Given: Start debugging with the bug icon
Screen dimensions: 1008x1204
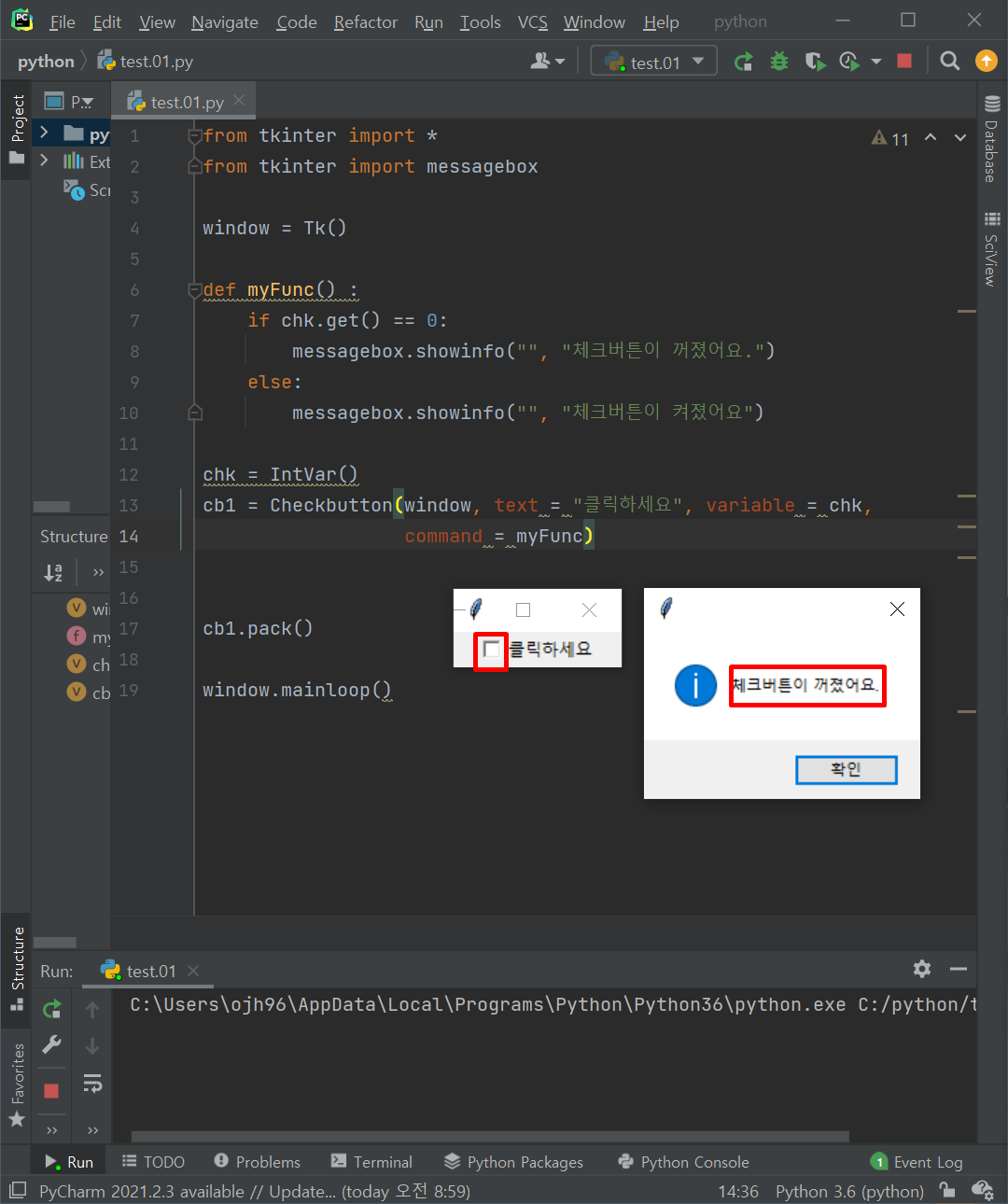Looking at the screenshot, I should tap(779, 62).
